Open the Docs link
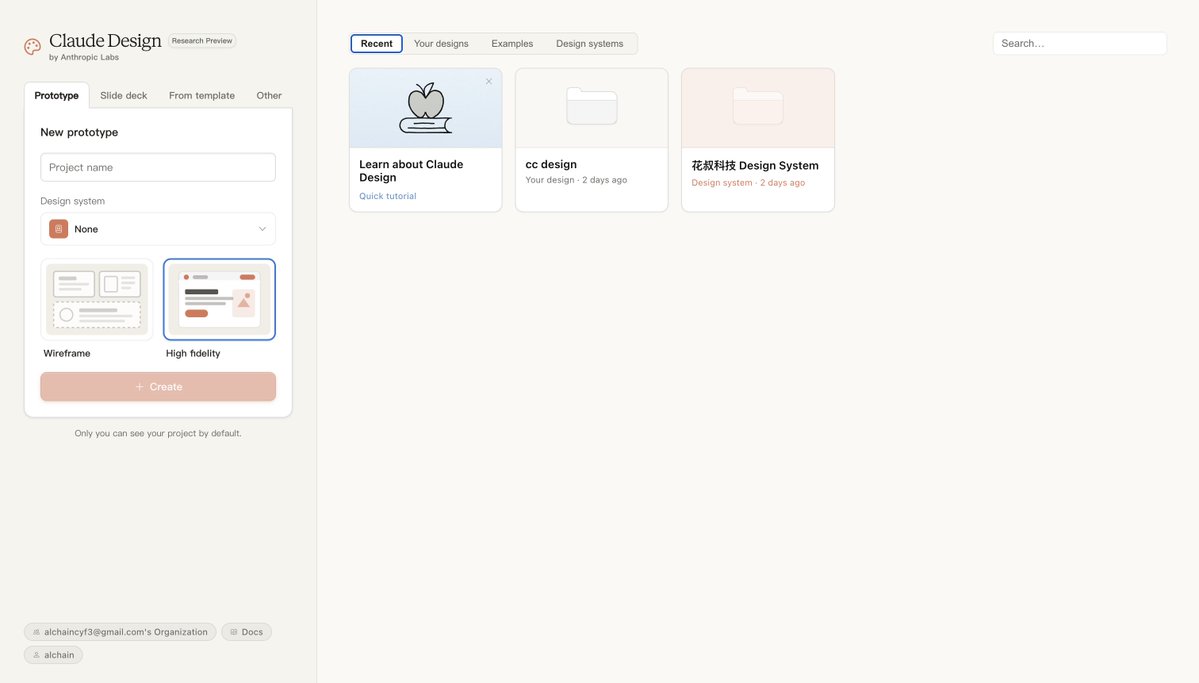This screenshot has width=1199, height=683. coord(246,632)
